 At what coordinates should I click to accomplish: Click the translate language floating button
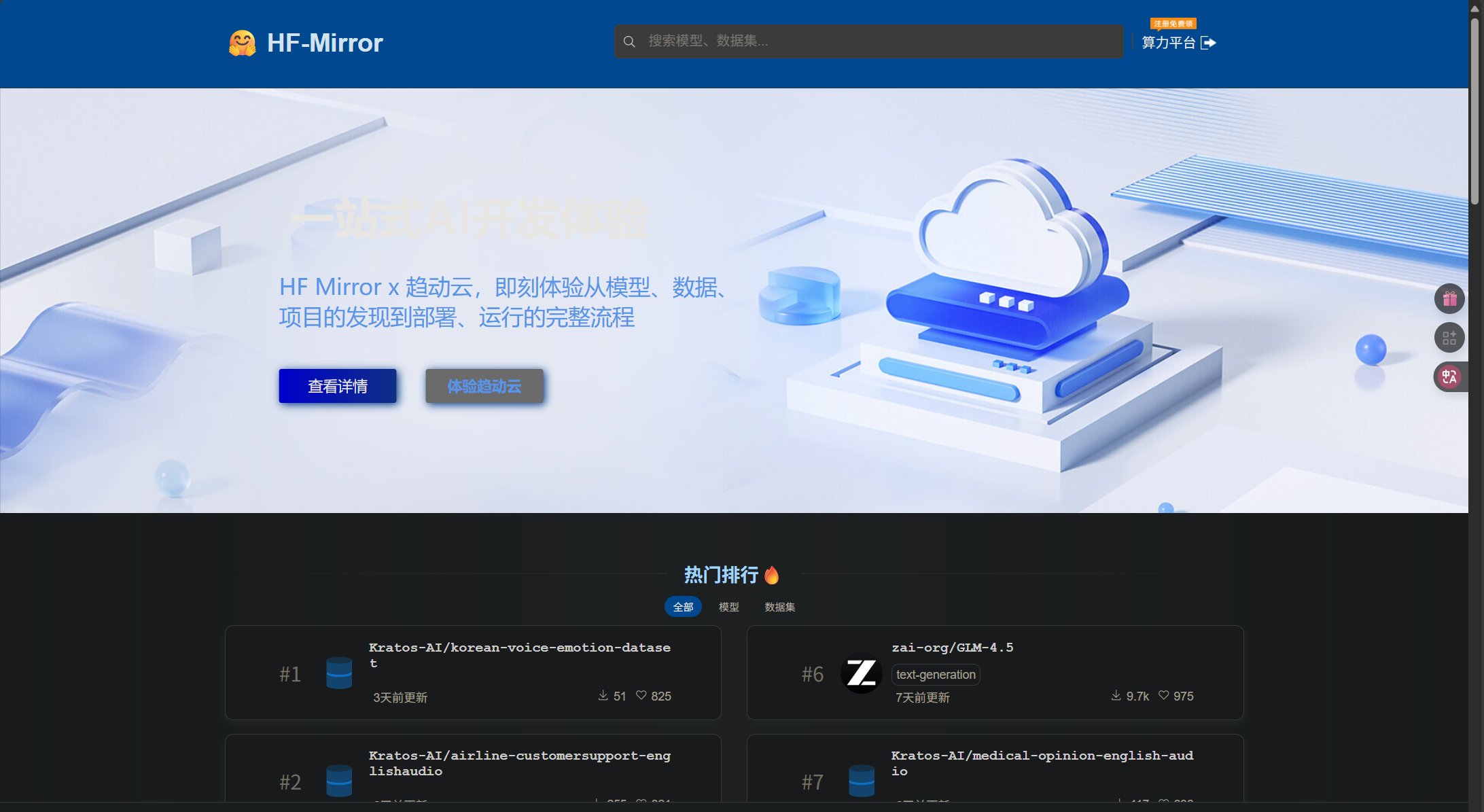pos(1450,376)
